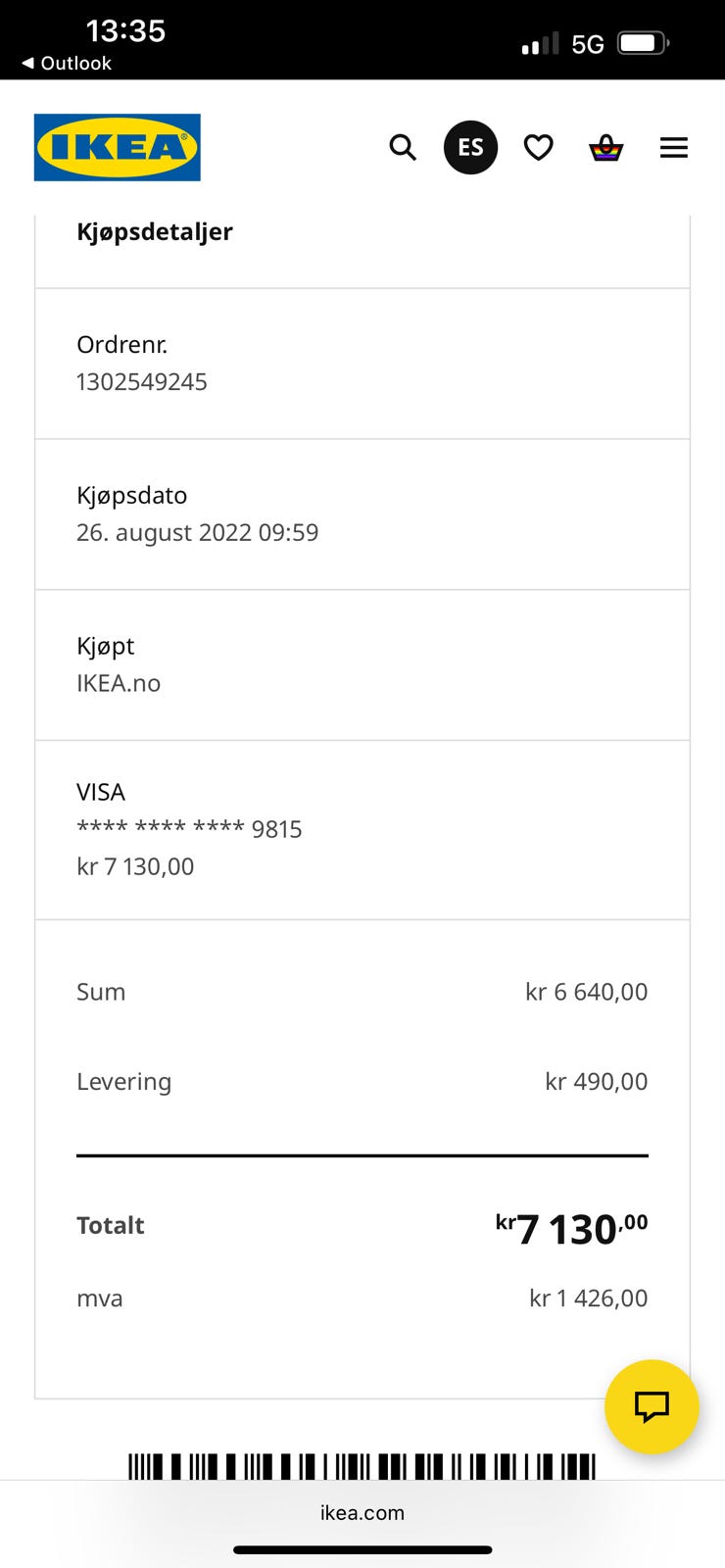Open the ES profile avatar
Viewport: 725px width, 1568px height.
coord(470,147)
